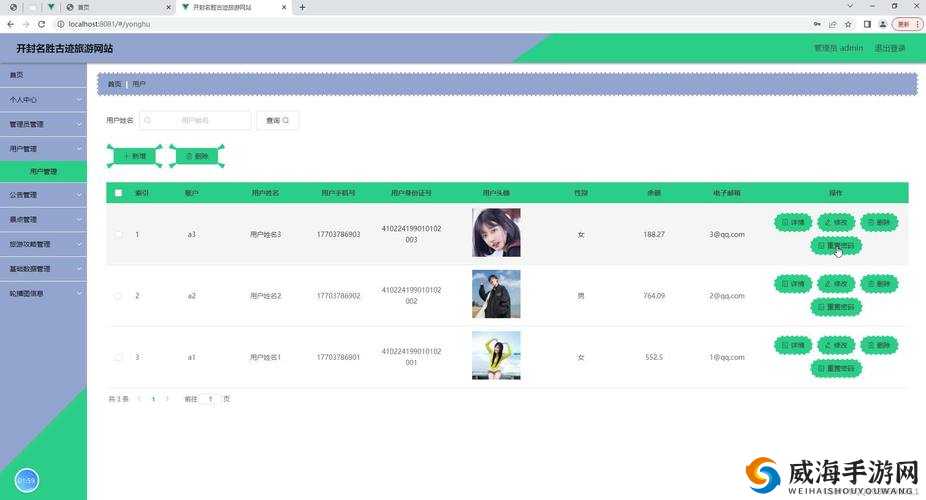Open 首页 item in the sidebar
Viewport: 926px width, 500px height.
pos(43,75)
